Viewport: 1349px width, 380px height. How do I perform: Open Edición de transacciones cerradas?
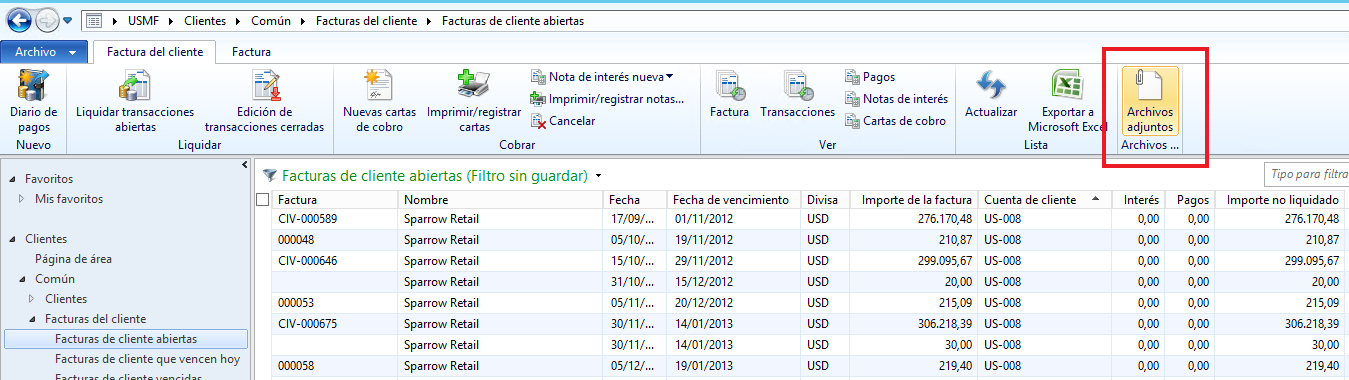point(264,101)
